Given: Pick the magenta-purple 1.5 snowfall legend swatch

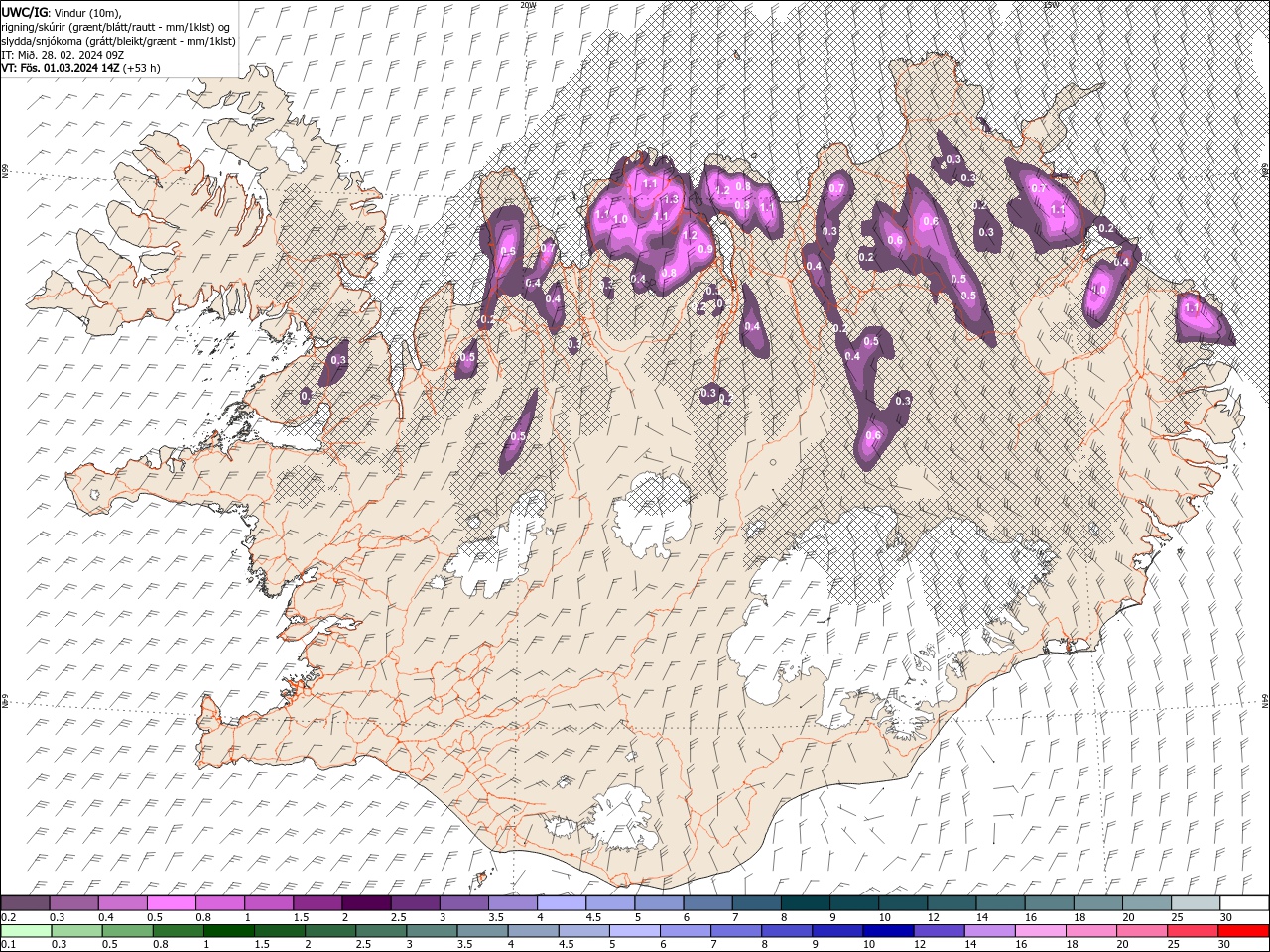Looking at the screenshot, I should [x=317, y=902].
